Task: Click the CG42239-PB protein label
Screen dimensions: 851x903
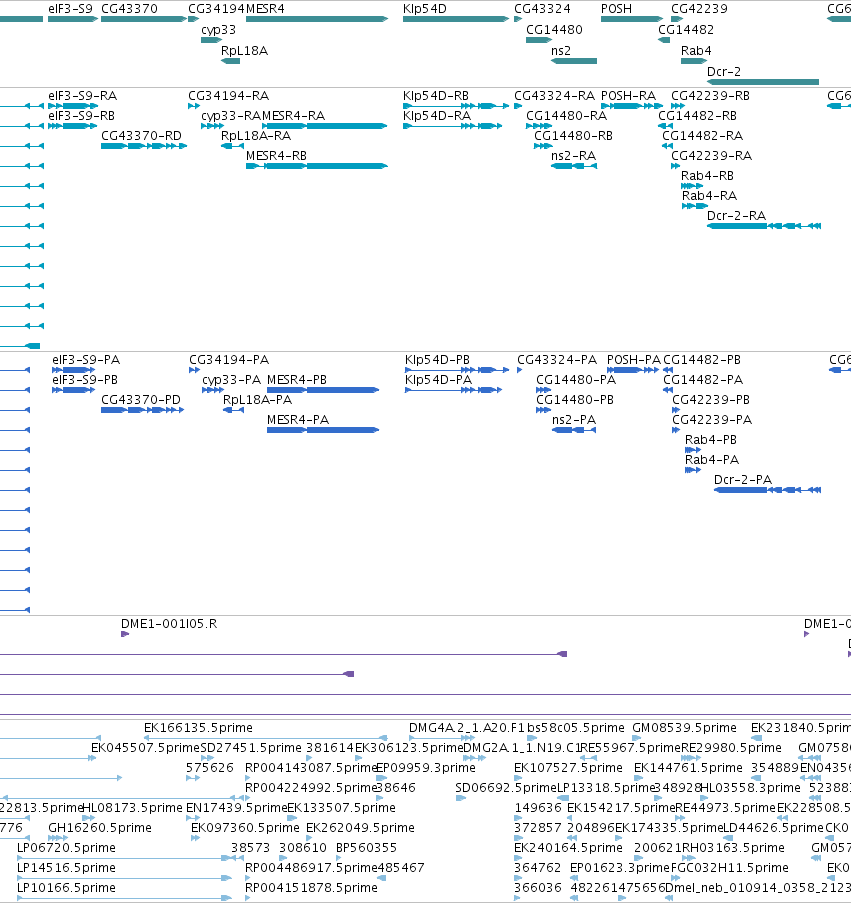Action: pos(711,400)
